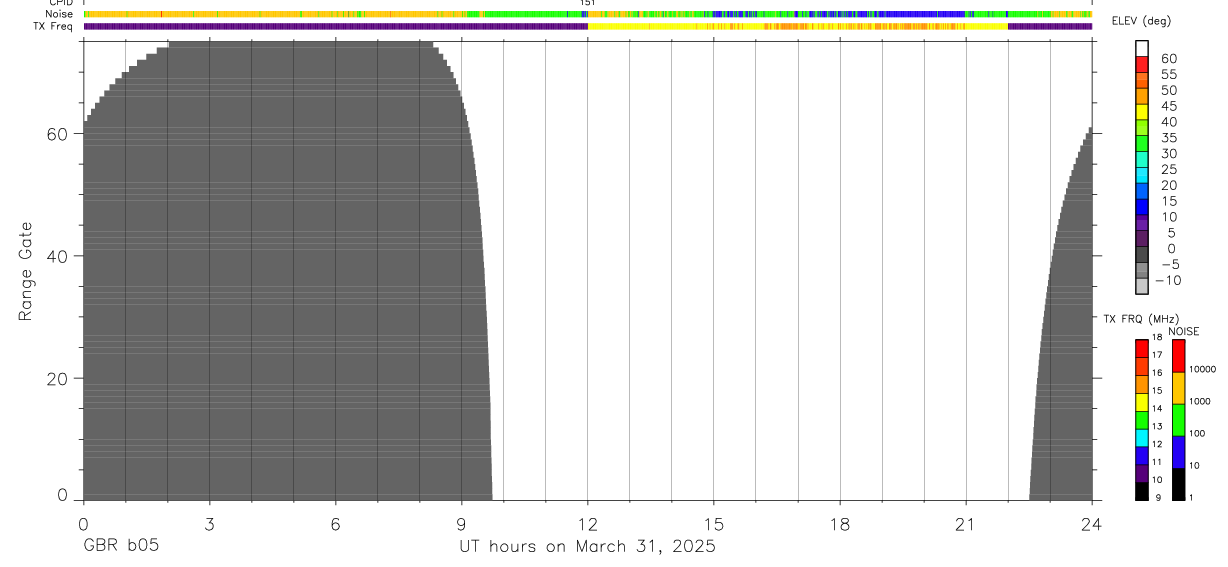
Task: Click the cyan 12–13 MHz segment of TX FRQ colorbar
Action: (x=1142, y=438)
